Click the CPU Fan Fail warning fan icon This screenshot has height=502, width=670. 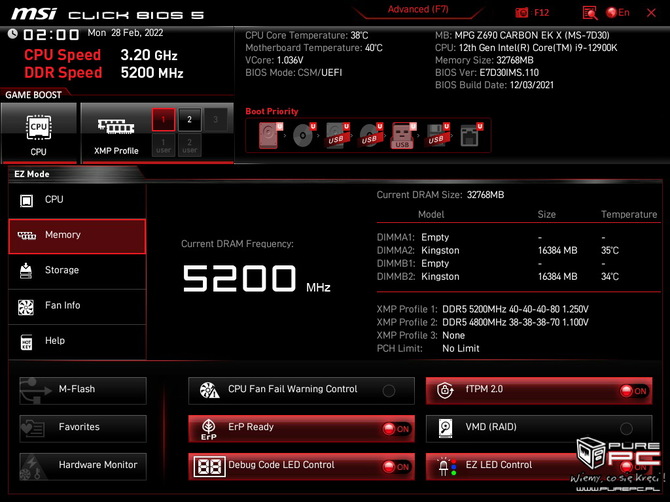pyautogui.click(x=209, y=390)
